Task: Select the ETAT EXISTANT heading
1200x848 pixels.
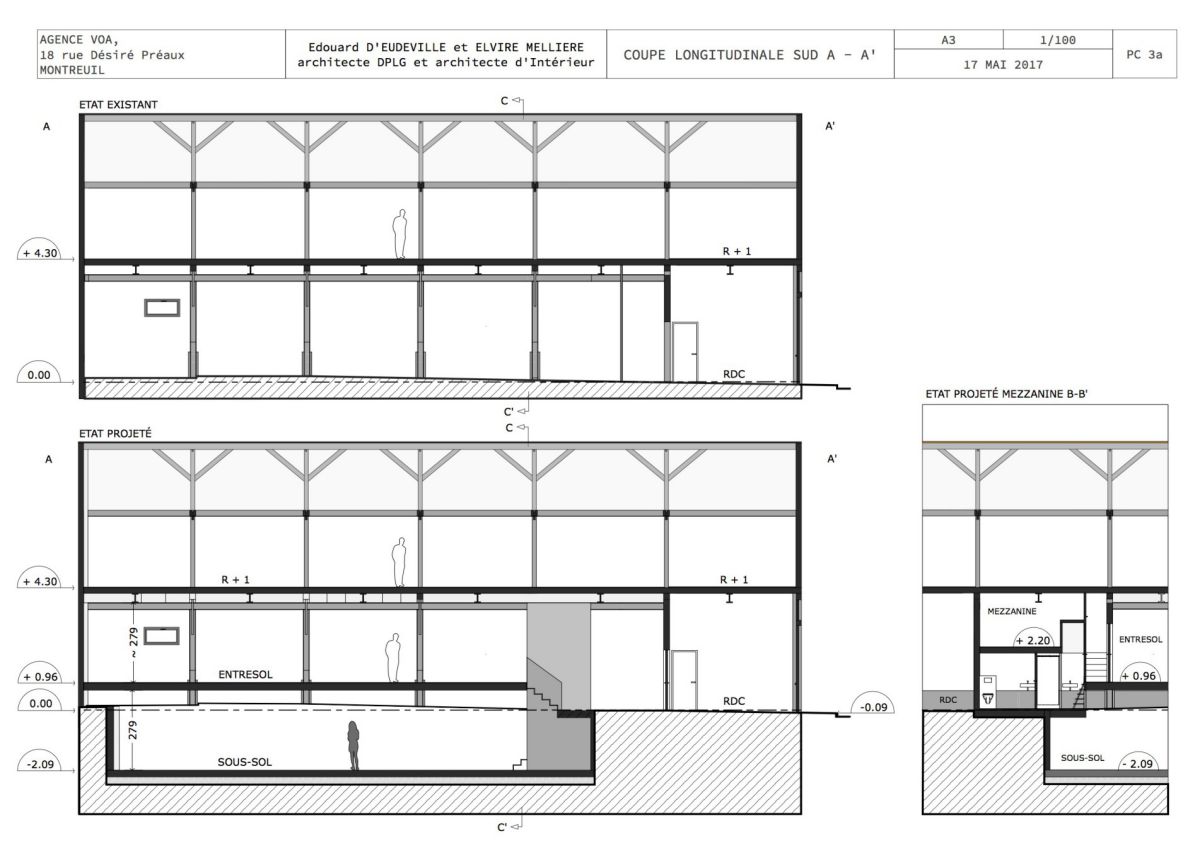Action: [x=118, y=104]
